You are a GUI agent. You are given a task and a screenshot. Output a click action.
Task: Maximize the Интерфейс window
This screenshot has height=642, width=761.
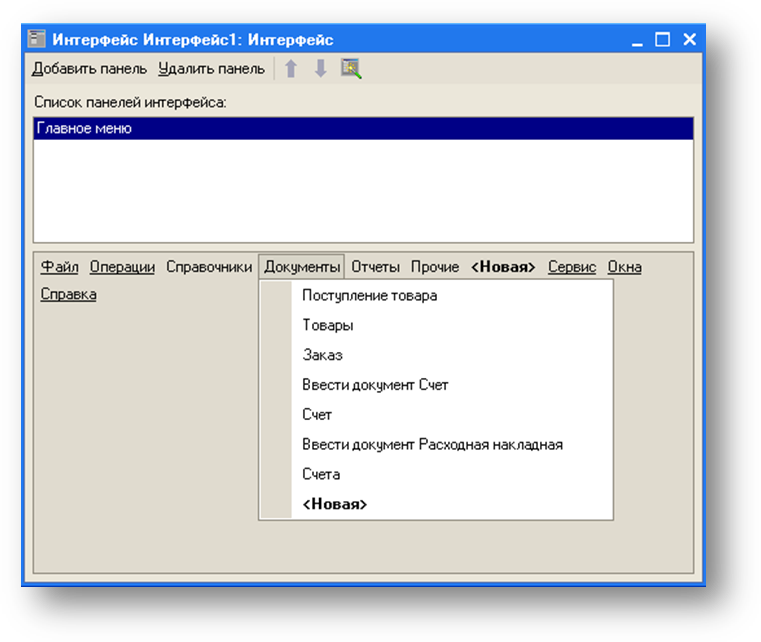(x=662, y=39)
